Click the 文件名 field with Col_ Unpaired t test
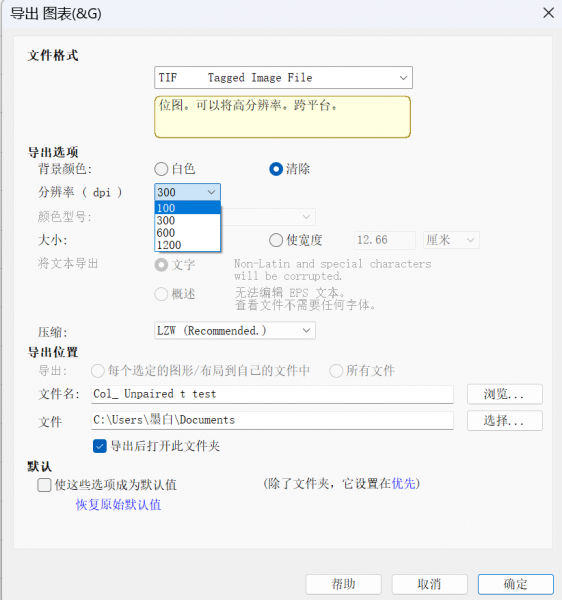The image size is (562, 600). tap(272, 394)
